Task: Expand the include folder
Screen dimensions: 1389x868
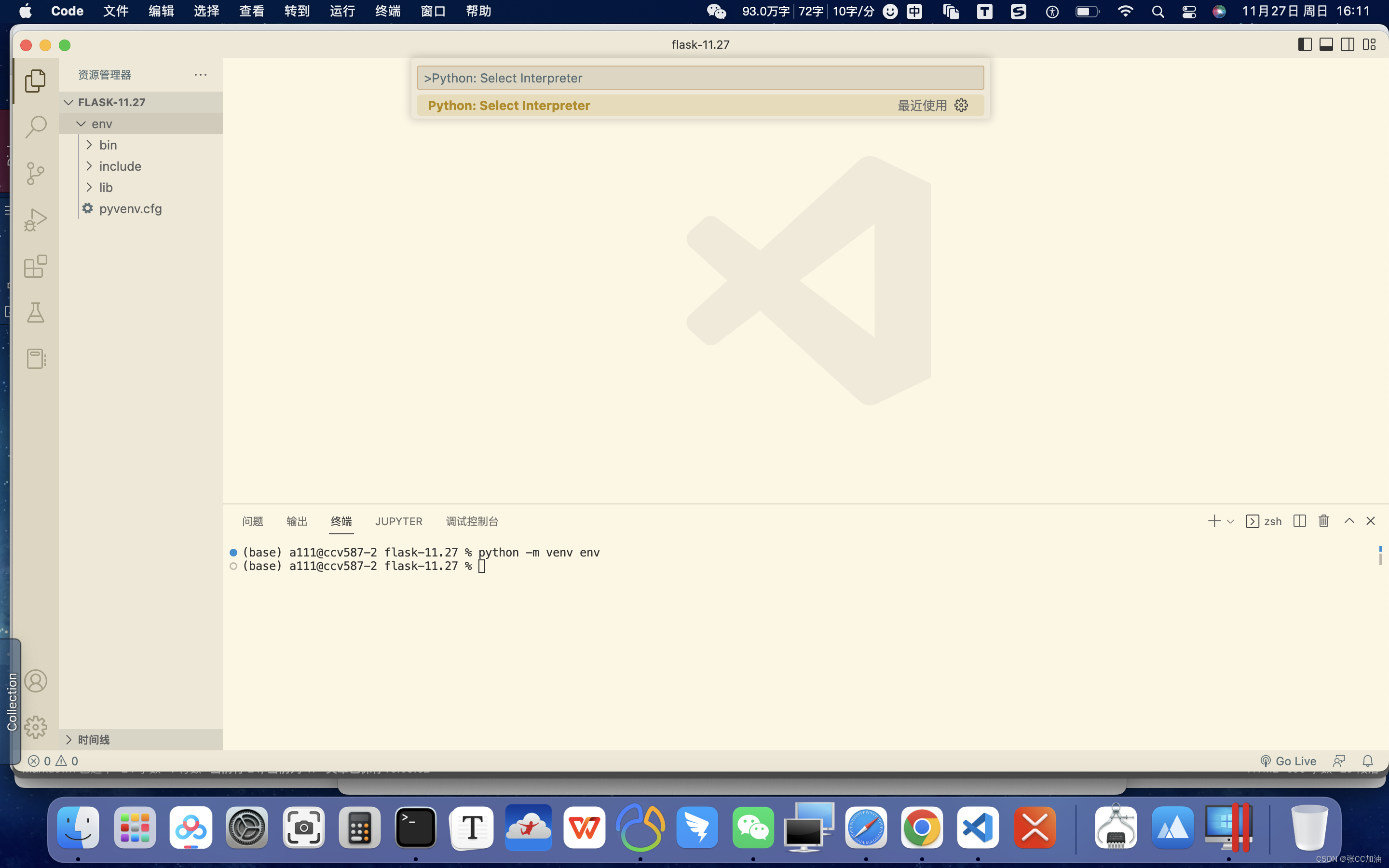Action: (141, 166)
